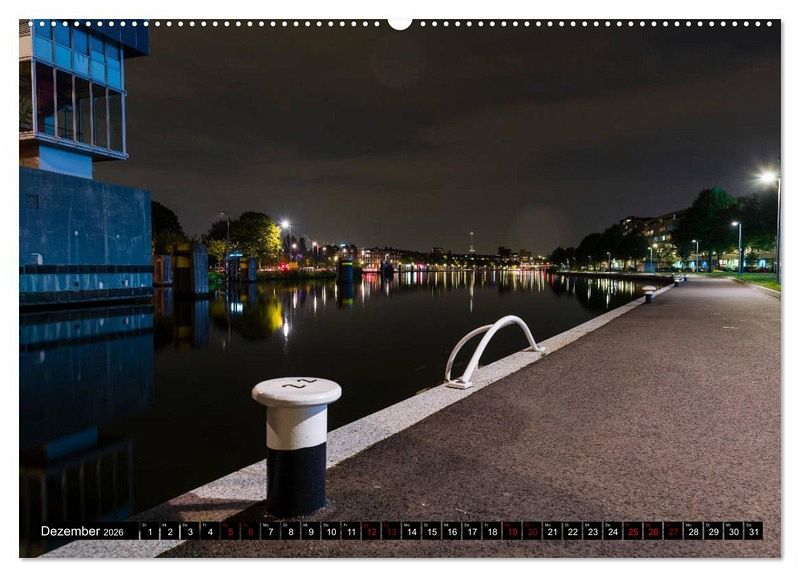
Task: Select red day 27 in the calendar strip
Action: pyautogui.click(x=673, y=531)
